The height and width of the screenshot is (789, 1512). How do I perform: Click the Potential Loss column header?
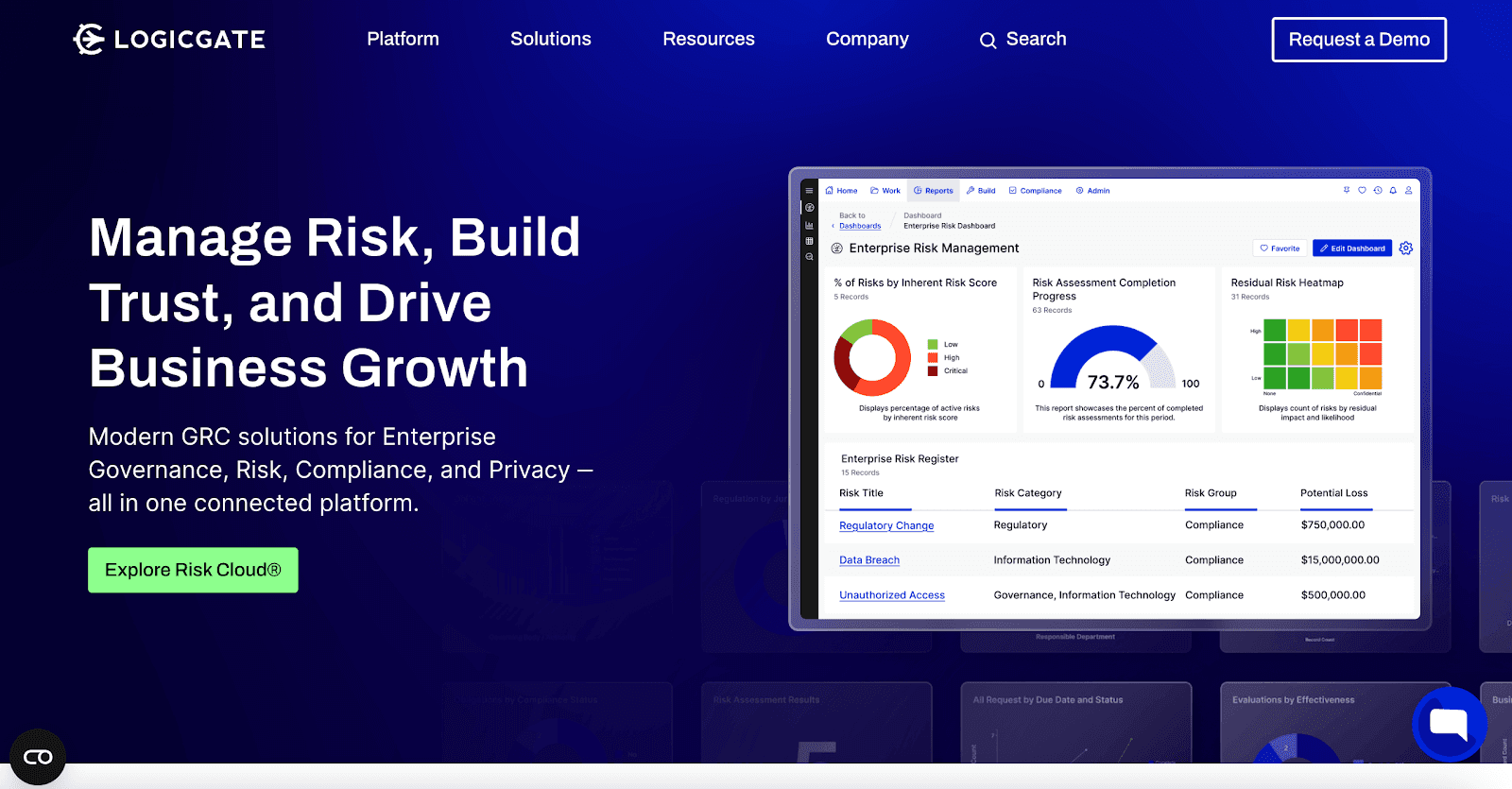(x=1334, y=493)
